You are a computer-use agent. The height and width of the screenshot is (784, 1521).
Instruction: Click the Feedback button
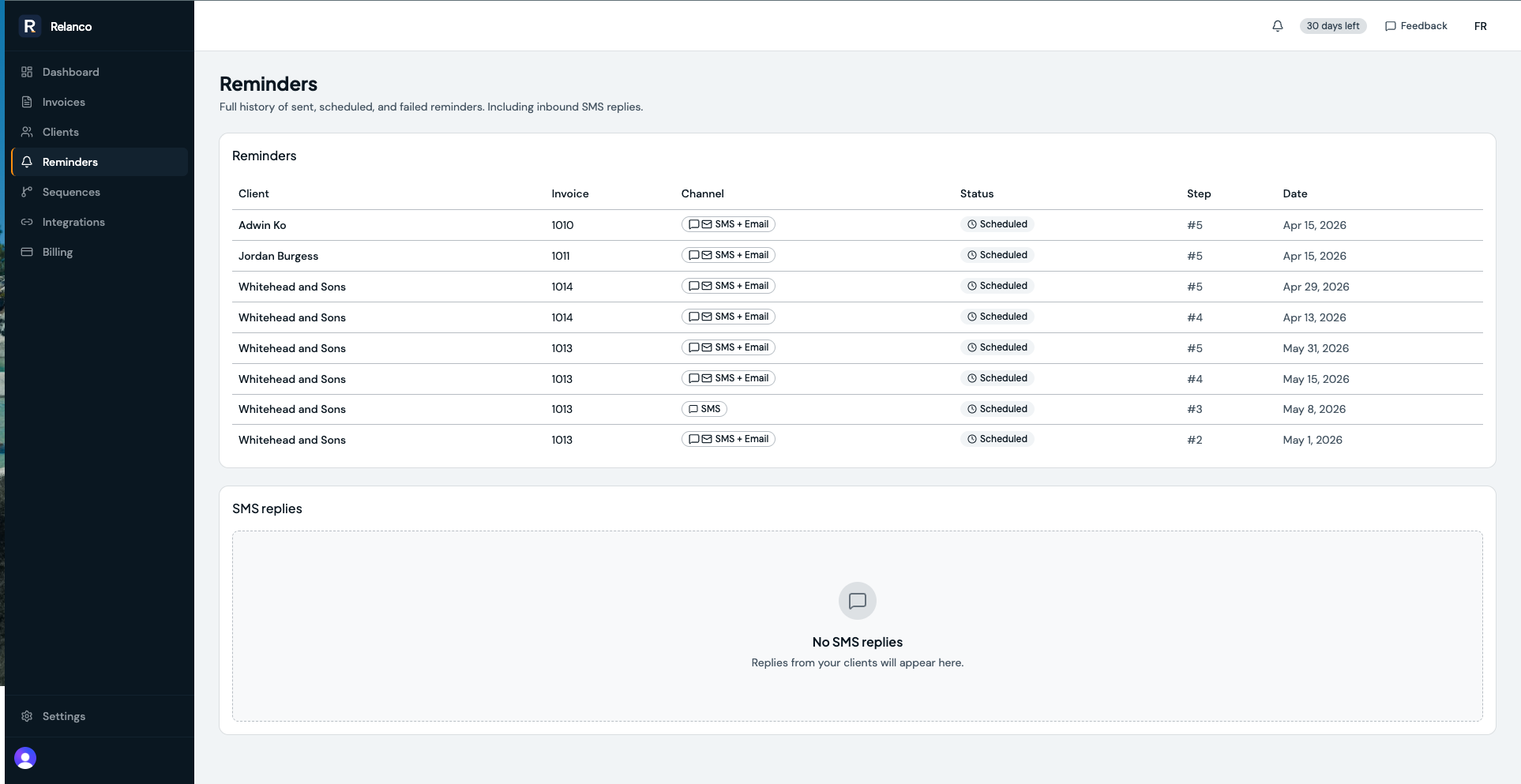point(1416,26)
